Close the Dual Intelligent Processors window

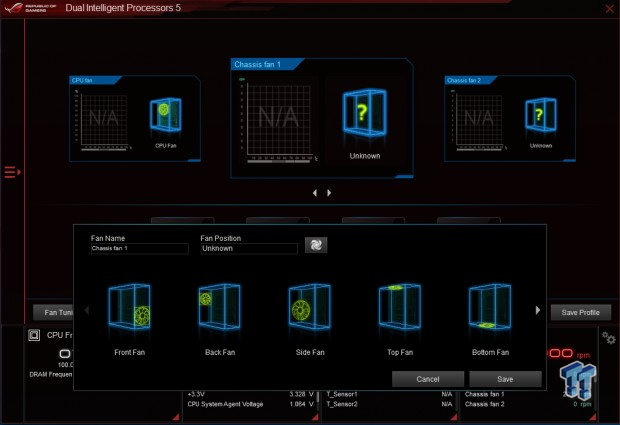pos(609,9)
